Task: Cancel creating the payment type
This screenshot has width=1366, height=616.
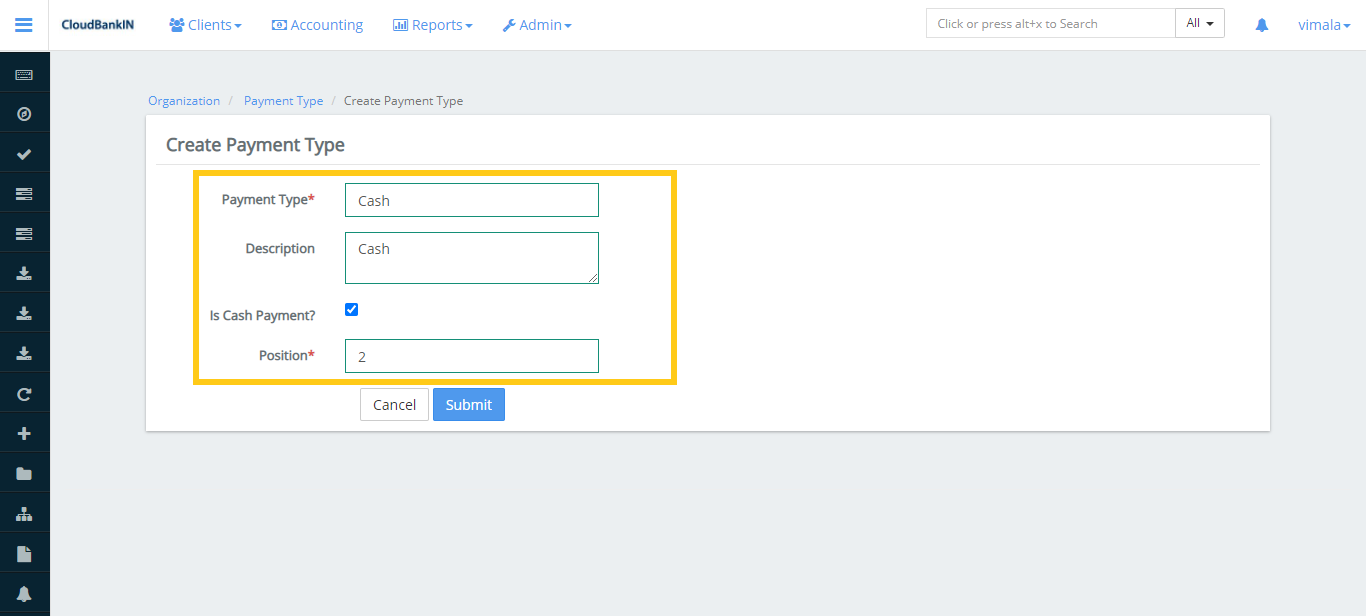Action: 394,404
